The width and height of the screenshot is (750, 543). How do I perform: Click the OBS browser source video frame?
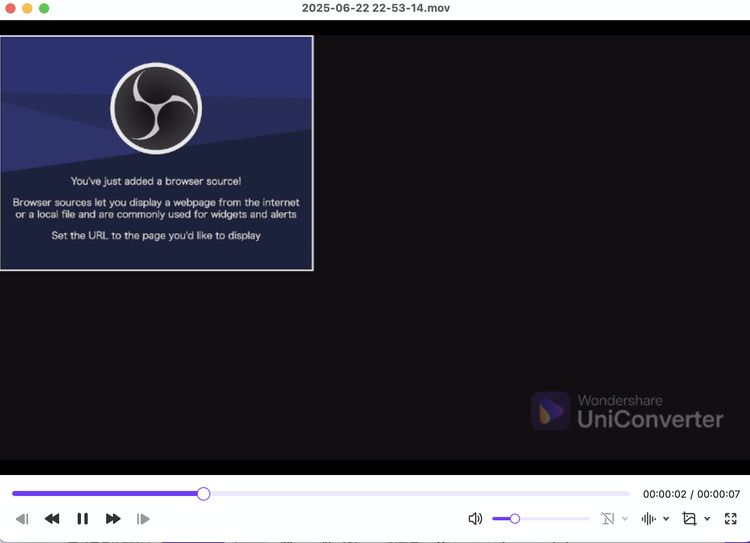(156, 153)
